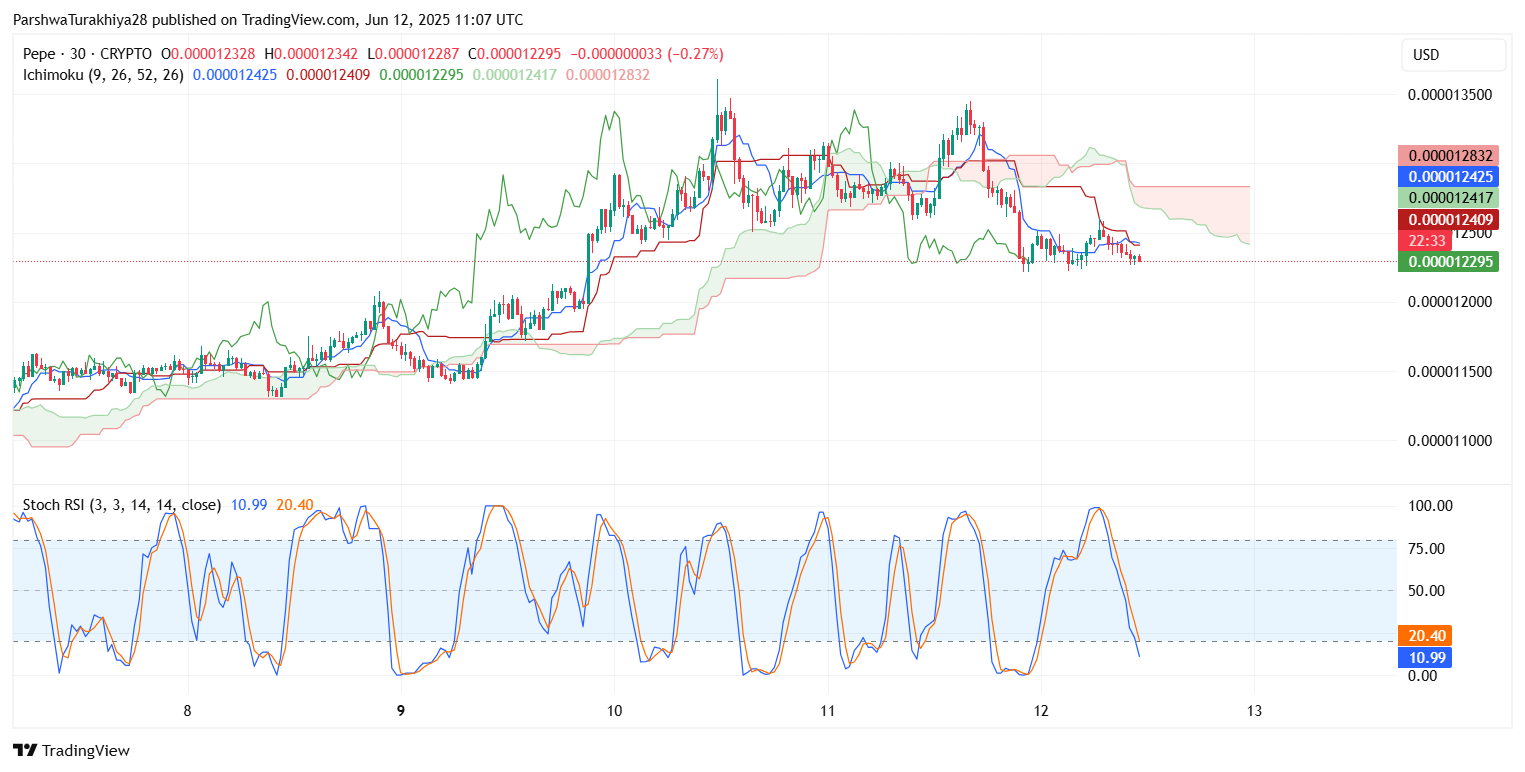Screen dimensions: 1525x772
Task: Click the light green 0.000012417 price axis label
Action: pyautogui.click(x=1450, y=198)
